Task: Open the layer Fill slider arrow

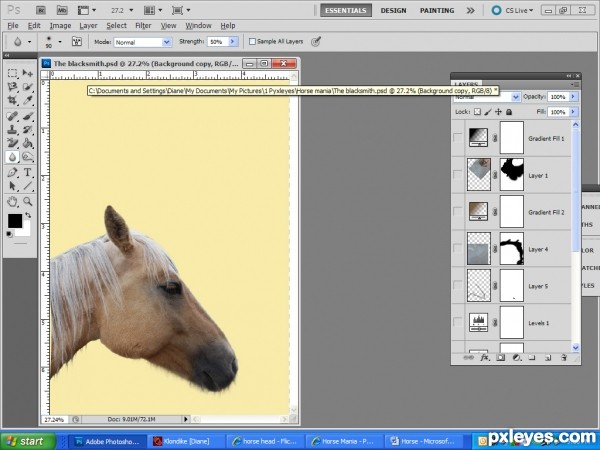Action: pyautogui.click(x=573, y=112)
